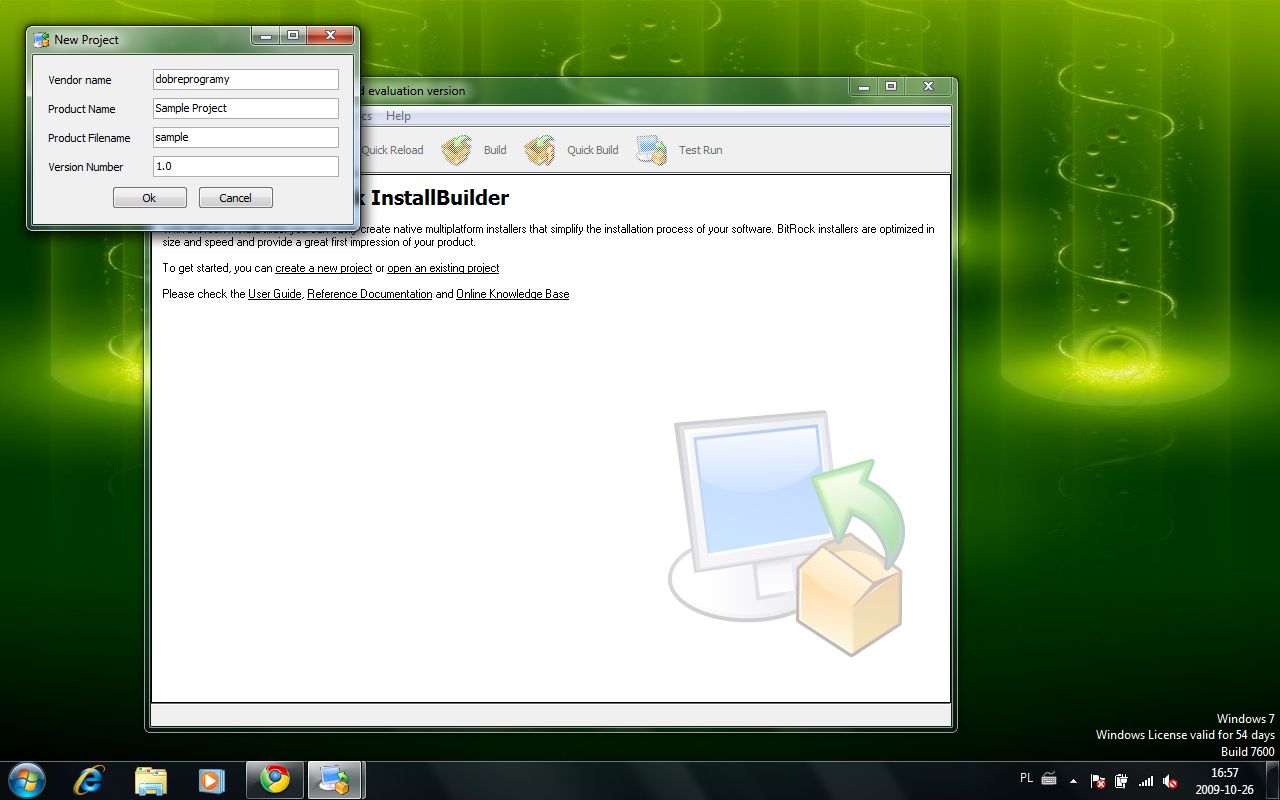
Task: Minimize the InstallBuilder main window
Action: [x=864, y=87]
